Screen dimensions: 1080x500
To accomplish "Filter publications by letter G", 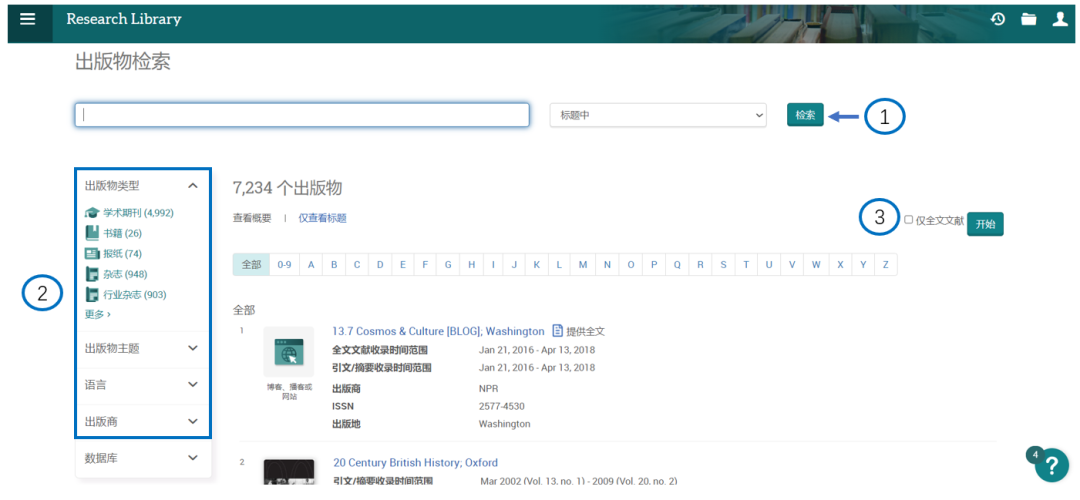I will 448,264.
